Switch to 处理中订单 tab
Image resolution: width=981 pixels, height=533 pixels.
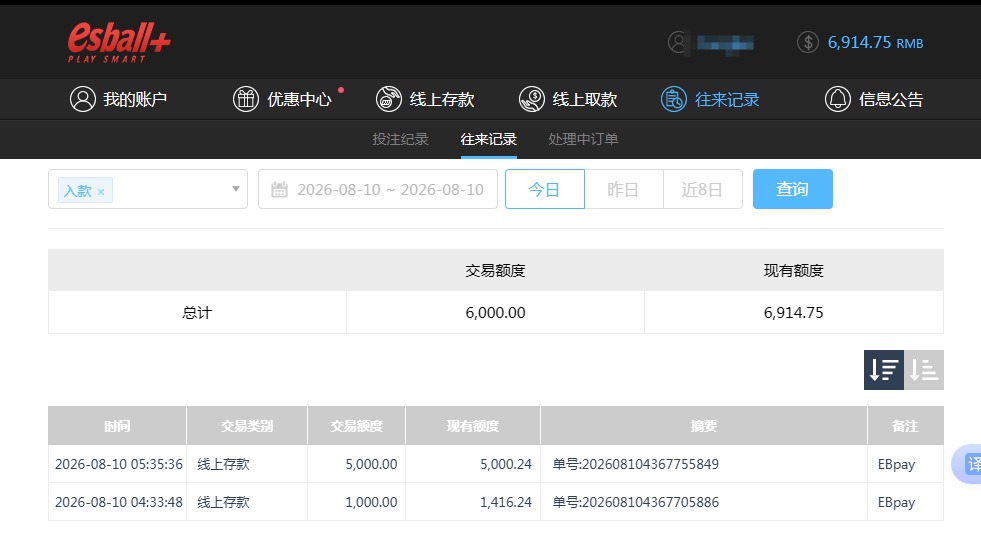[x=583, y=139]
